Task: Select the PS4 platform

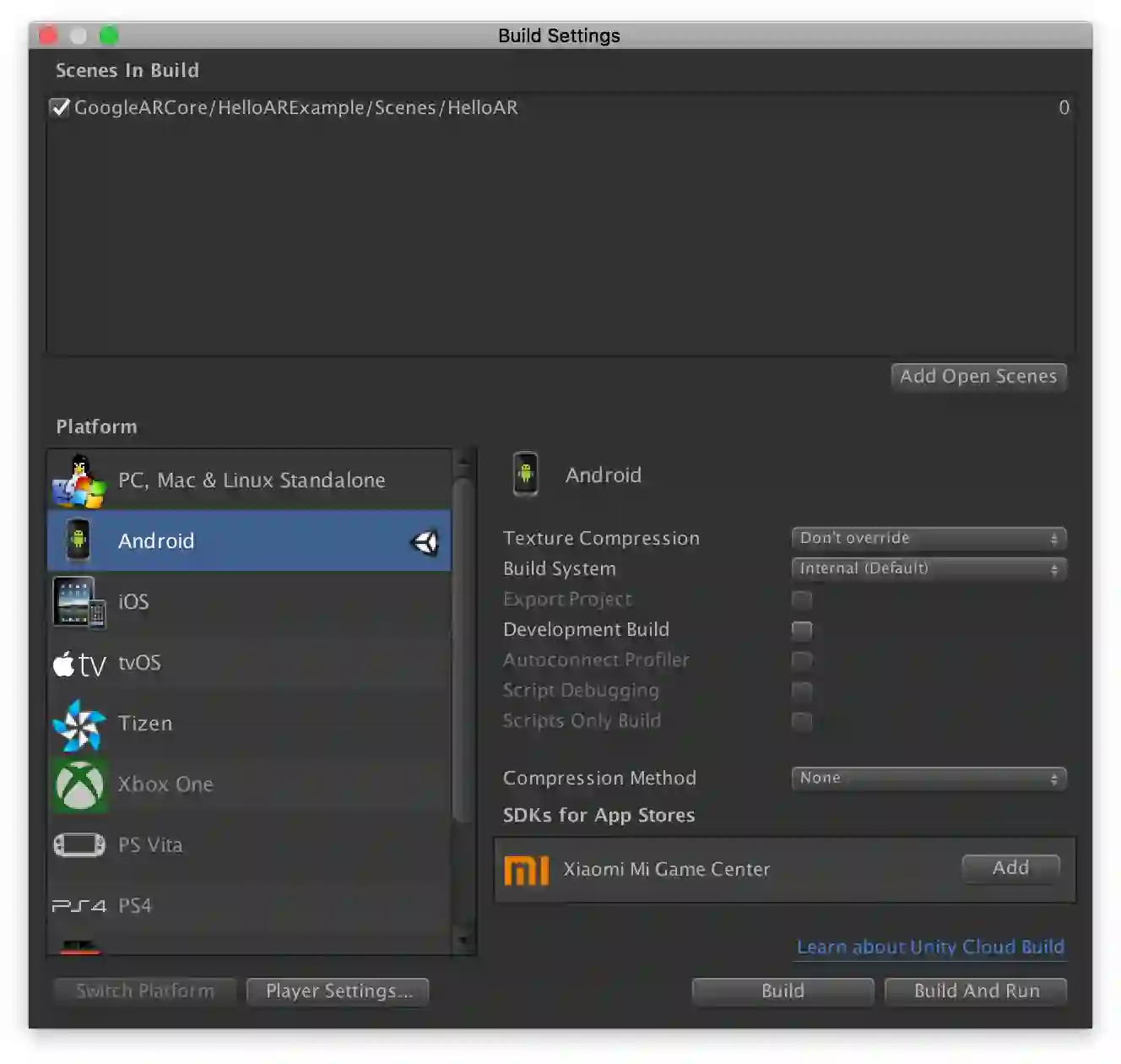Action: [250, 905]
